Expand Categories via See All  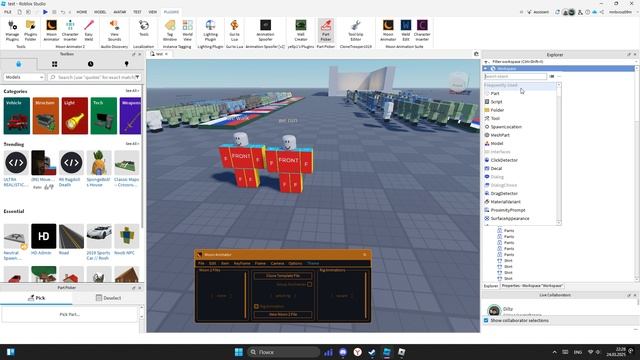click(x=132, y=91)
